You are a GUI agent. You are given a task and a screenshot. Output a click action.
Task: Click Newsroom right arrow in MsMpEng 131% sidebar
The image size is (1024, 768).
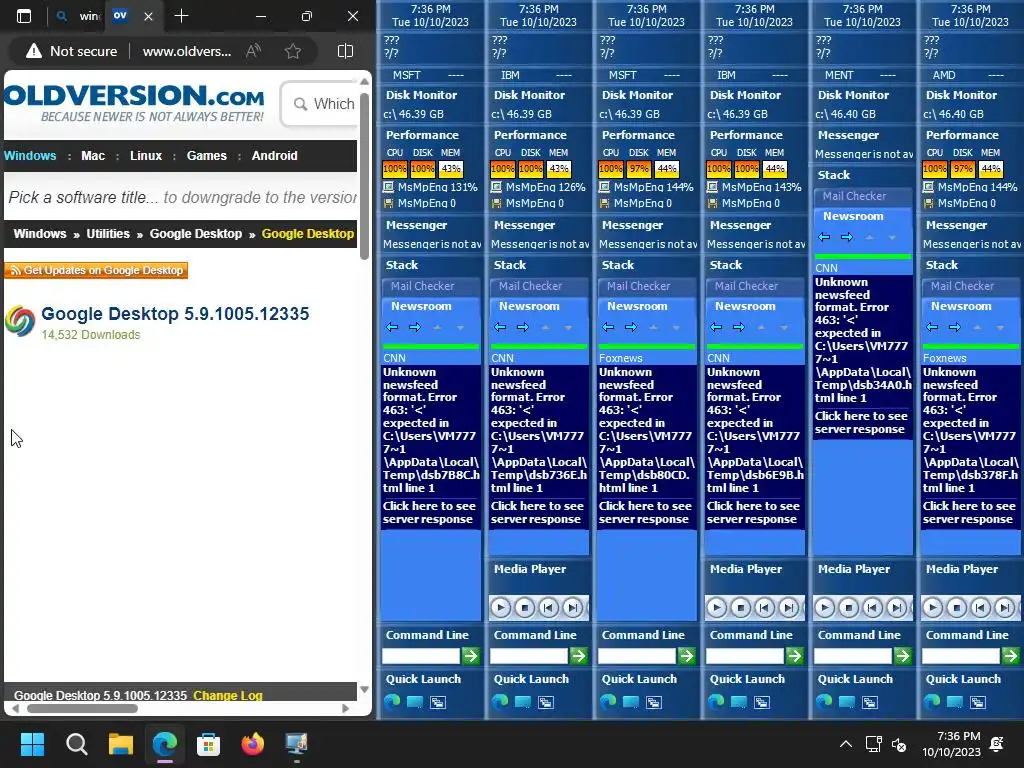(x=415, y=327)
